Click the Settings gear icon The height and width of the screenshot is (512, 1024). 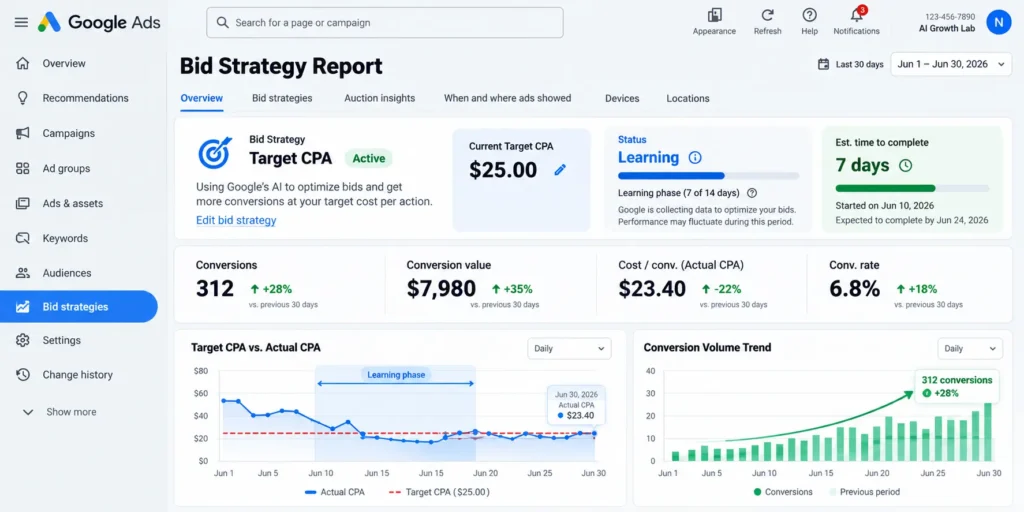[23, 340]
